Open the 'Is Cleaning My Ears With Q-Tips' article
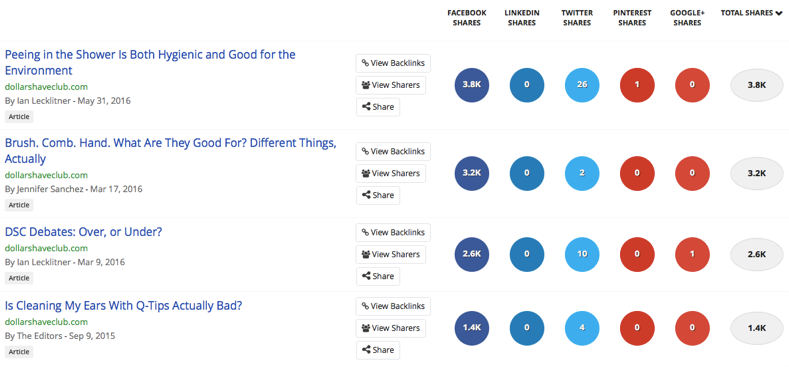This screenshot has width=789, height=367. [x=123, y=306]
